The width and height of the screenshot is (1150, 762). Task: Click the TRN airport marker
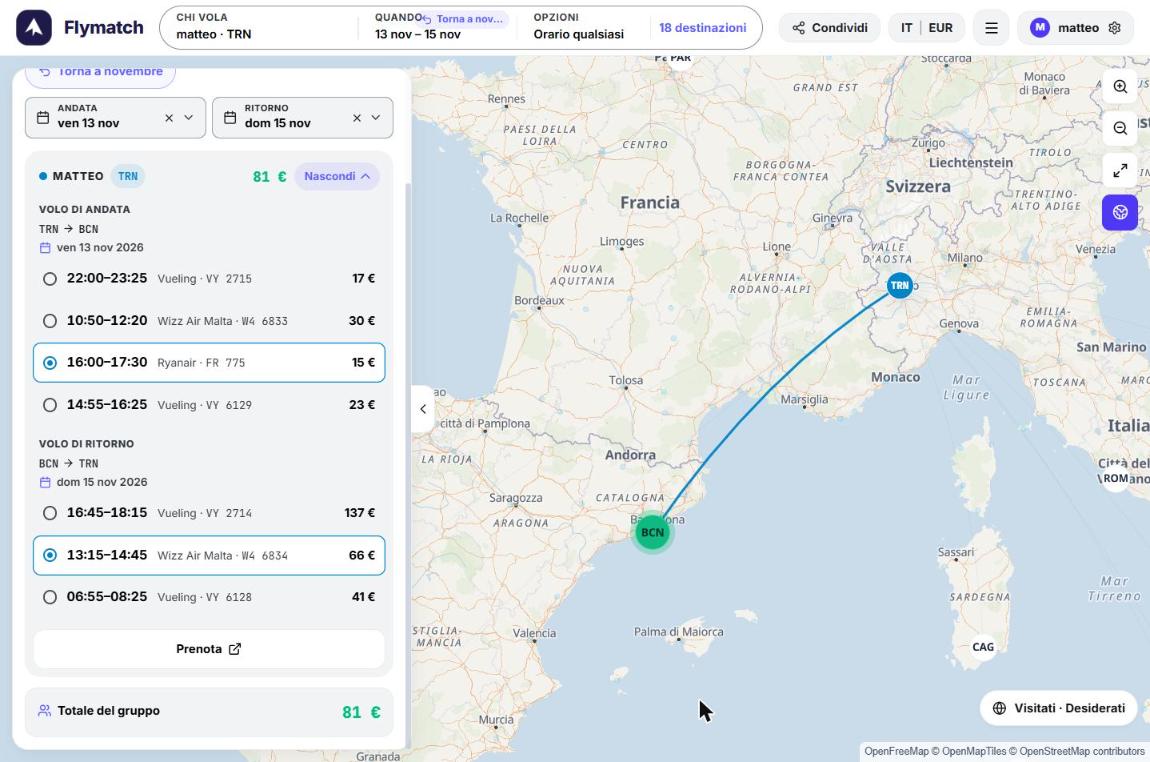900,285
